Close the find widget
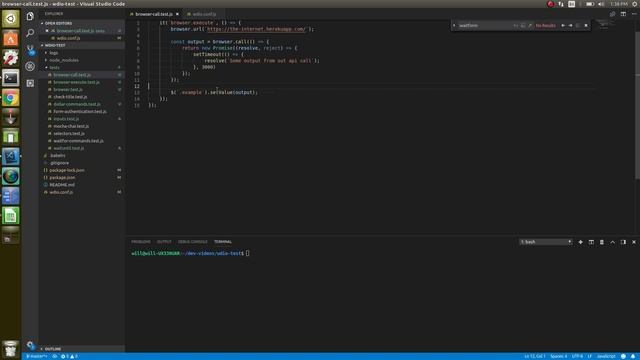Screen dimensions: 640x360 pos(586,25)
